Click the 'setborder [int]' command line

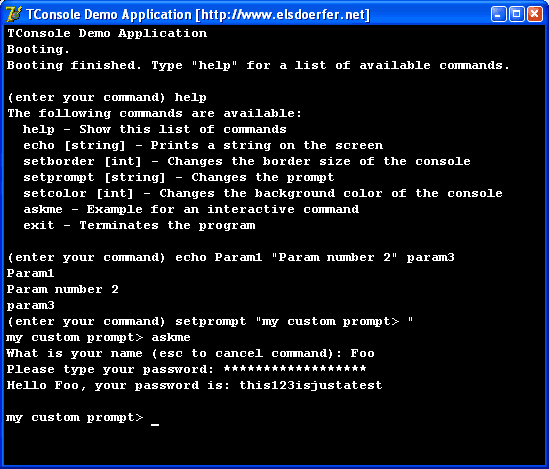[247, 162]
